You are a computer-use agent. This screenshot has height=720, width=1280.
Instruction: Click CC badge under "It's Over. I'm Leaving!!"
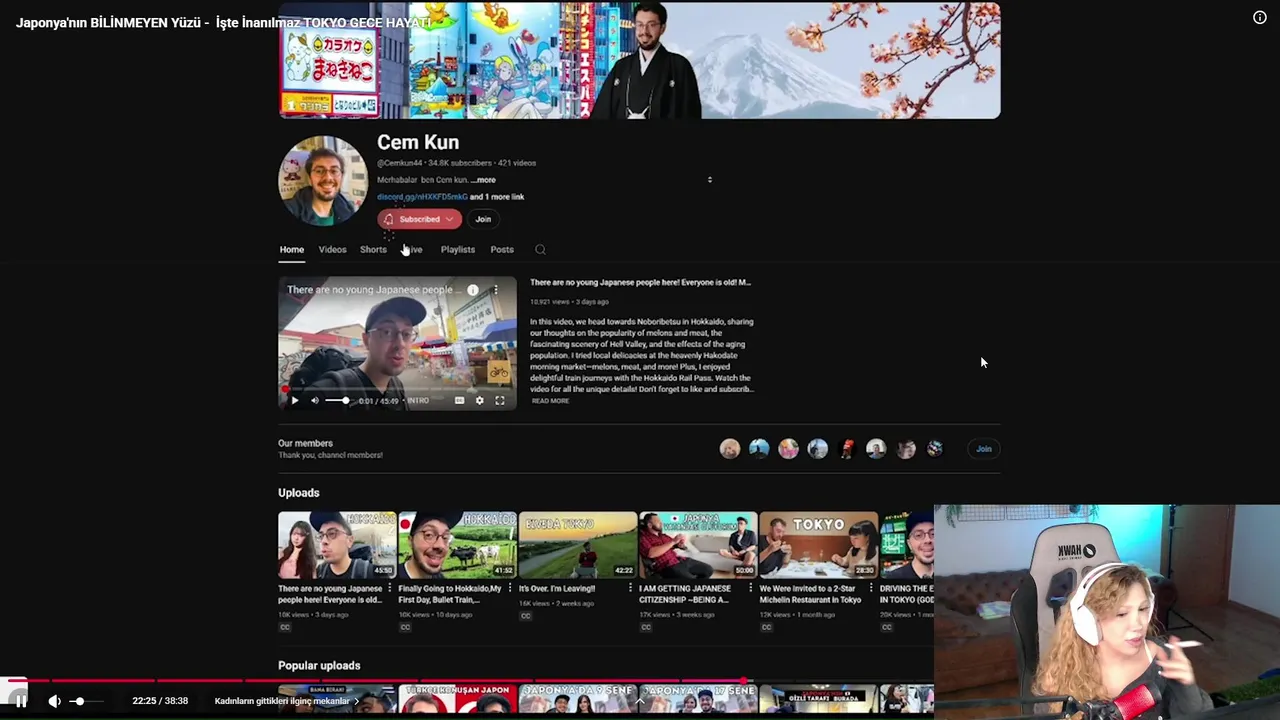tap(525, 616)
